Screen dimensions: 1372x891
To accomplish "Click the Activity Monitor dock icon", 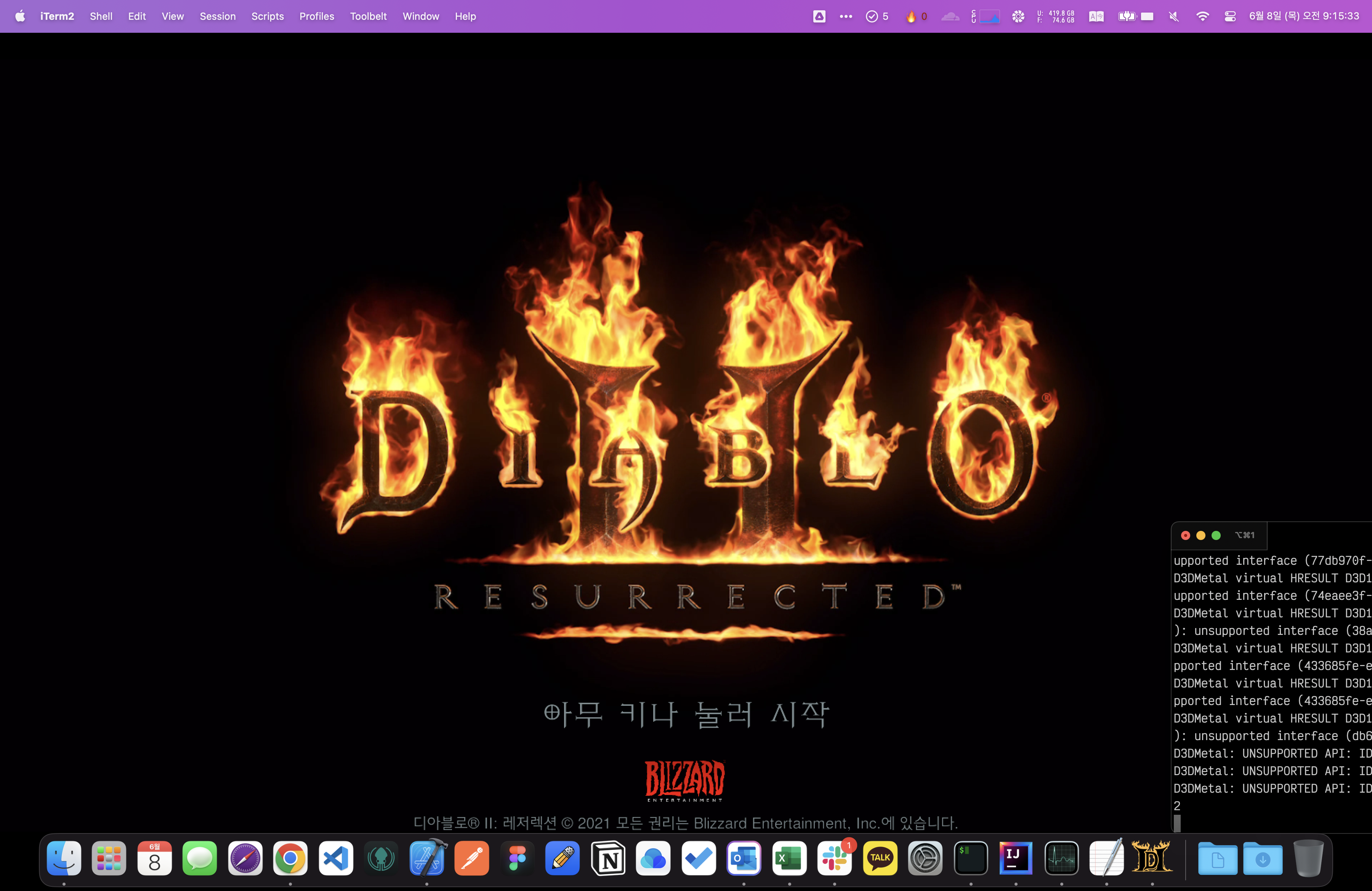I will 1061,857.
